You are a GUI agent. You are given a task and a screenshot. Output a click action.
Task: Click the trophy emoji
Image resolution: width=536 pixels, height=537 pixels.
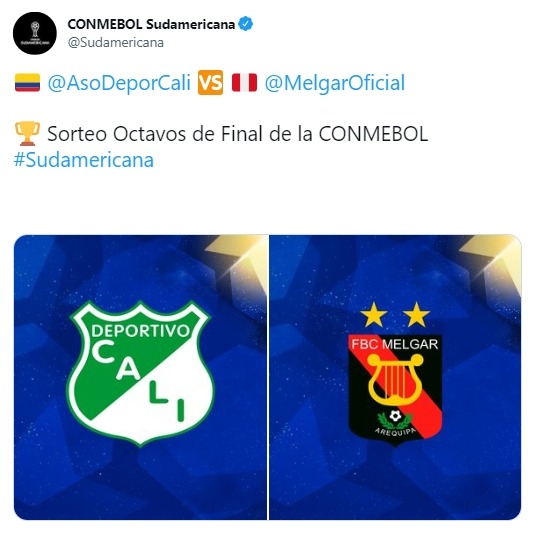(x=27, y=134)
